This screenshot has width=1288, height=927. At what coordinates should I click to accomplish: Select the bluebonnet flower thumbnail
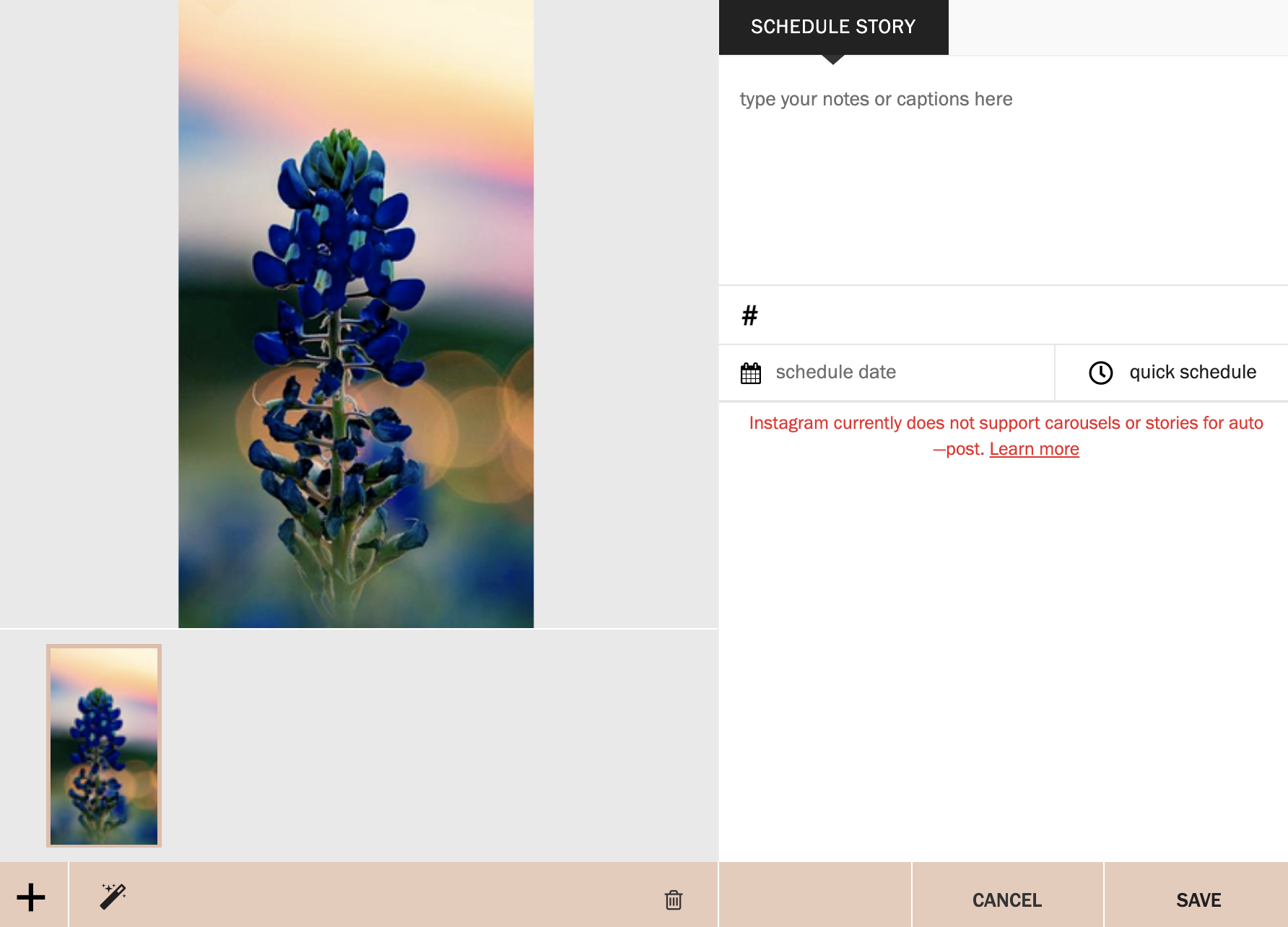pos(104,746)
